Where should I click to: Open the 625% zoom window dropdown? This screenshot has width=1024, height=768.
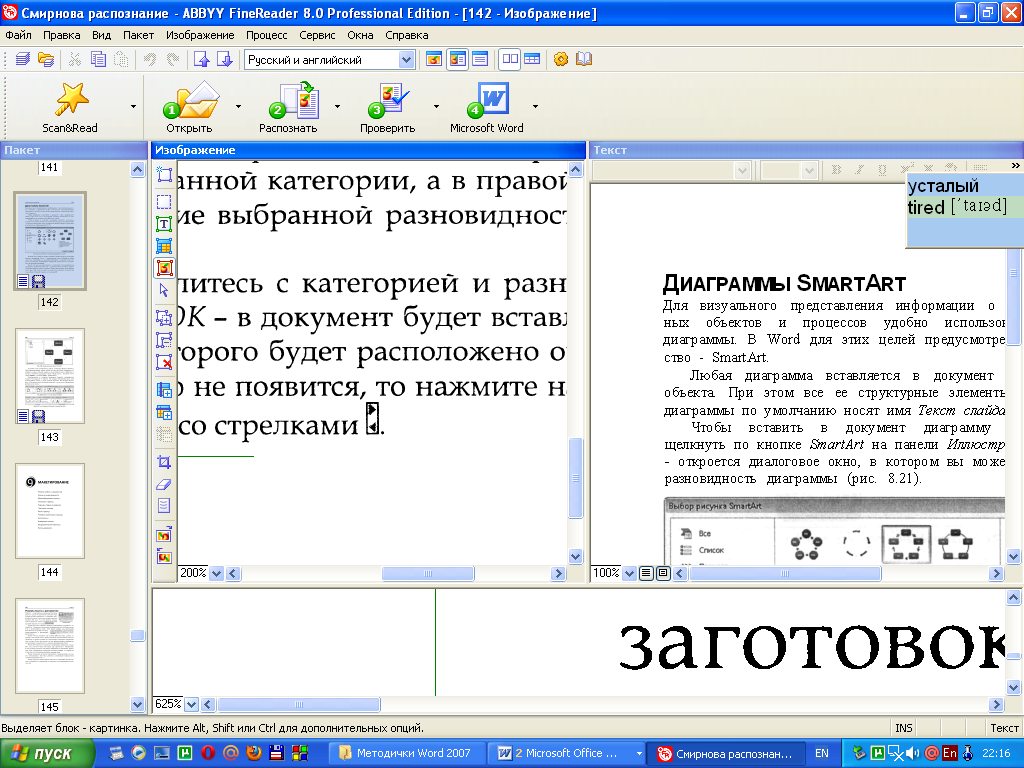(x=191, y=705)
